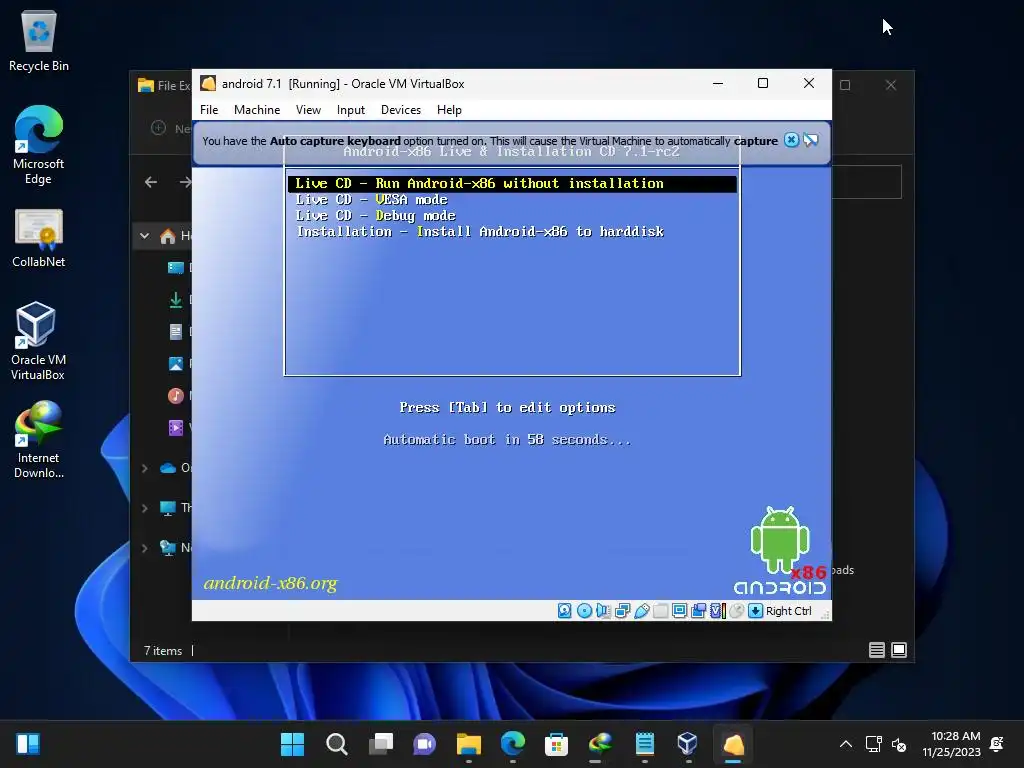Expand the This PC node in File Explorer
The width and height of the screenshot is (1024, 768).
(144, 507)
